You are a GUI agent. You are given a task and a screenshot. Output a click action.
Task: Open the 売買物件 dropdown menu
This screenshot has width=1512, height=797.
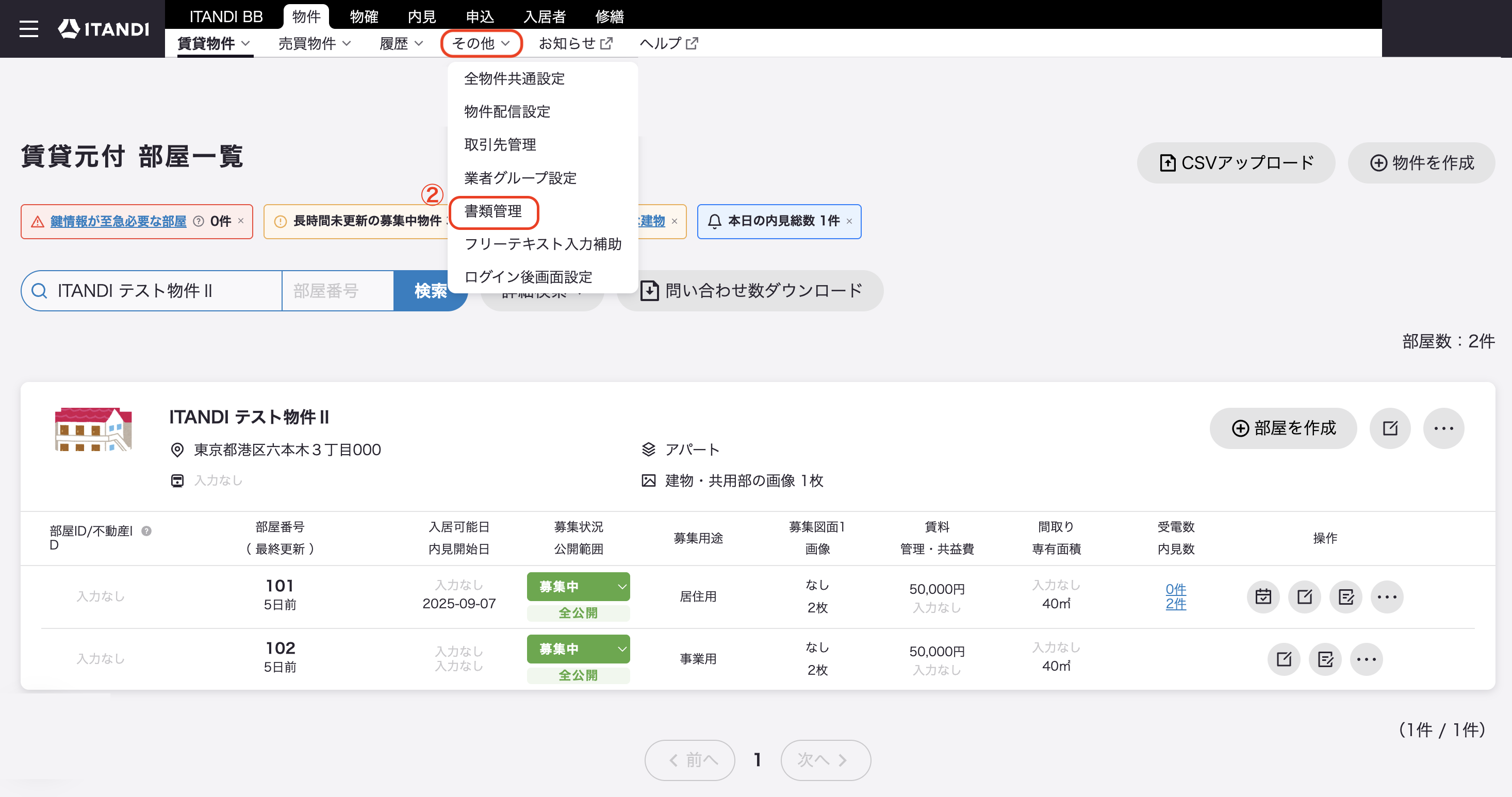tap(315, 43)
